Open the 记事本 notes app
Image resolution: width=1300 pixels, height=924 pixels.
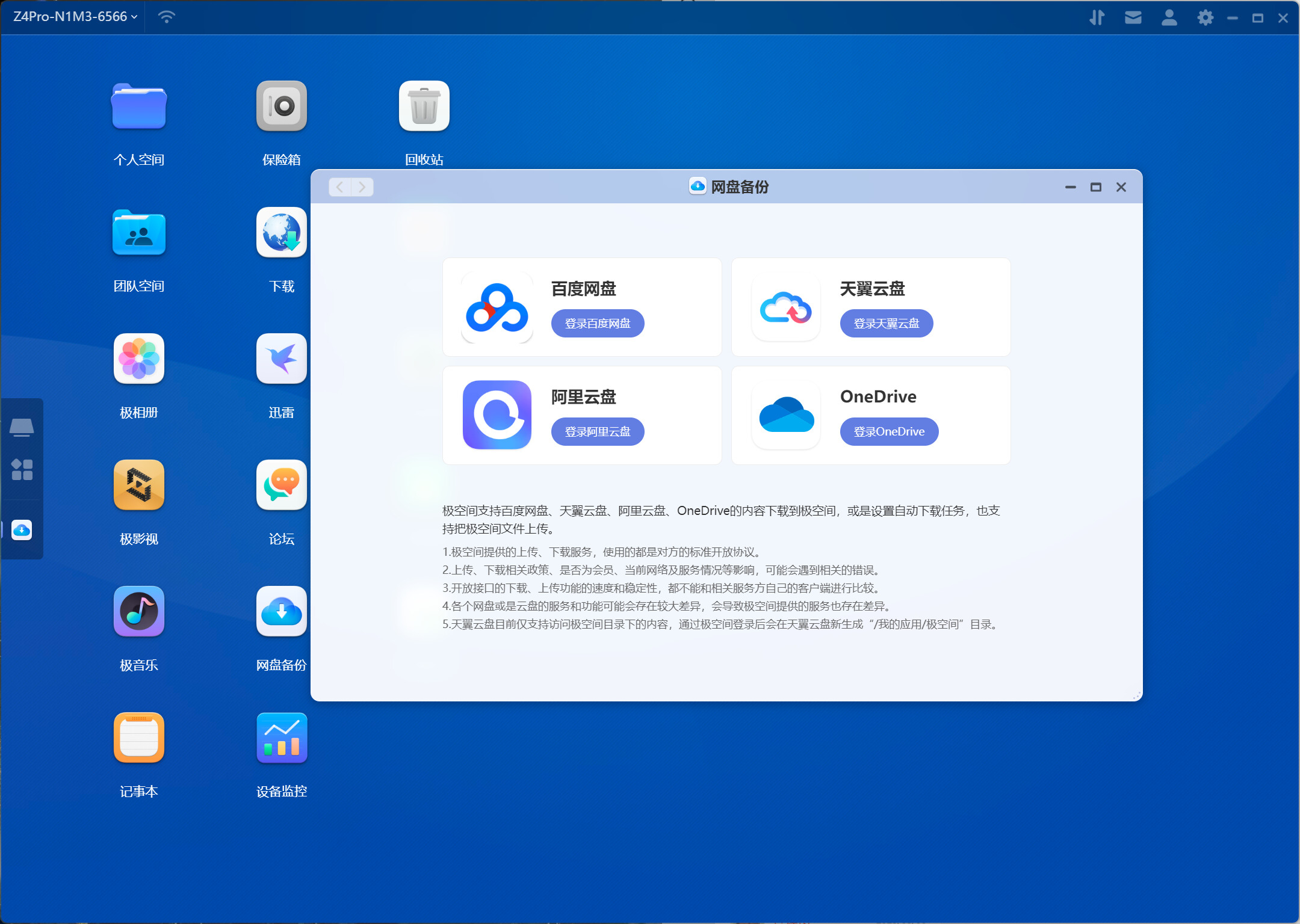click(138, 738)
